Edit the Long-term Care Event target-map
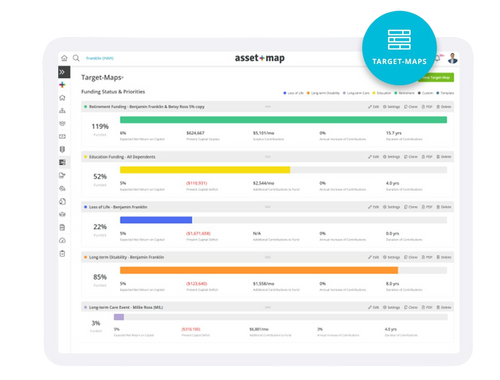Image resolution: width=500 pixels, height=380 pixels. [374, 307]
